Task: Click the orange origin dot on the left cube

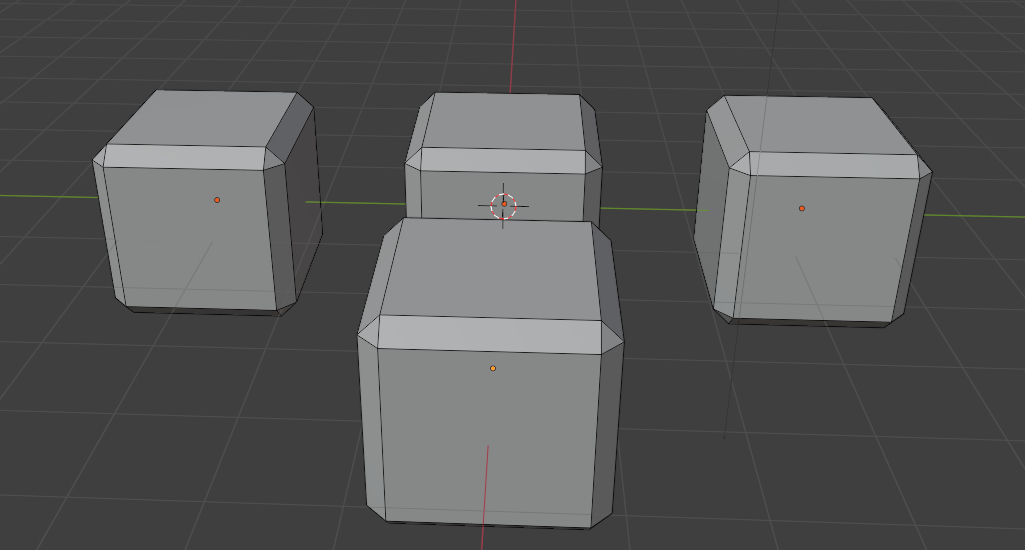Action: 217,200
